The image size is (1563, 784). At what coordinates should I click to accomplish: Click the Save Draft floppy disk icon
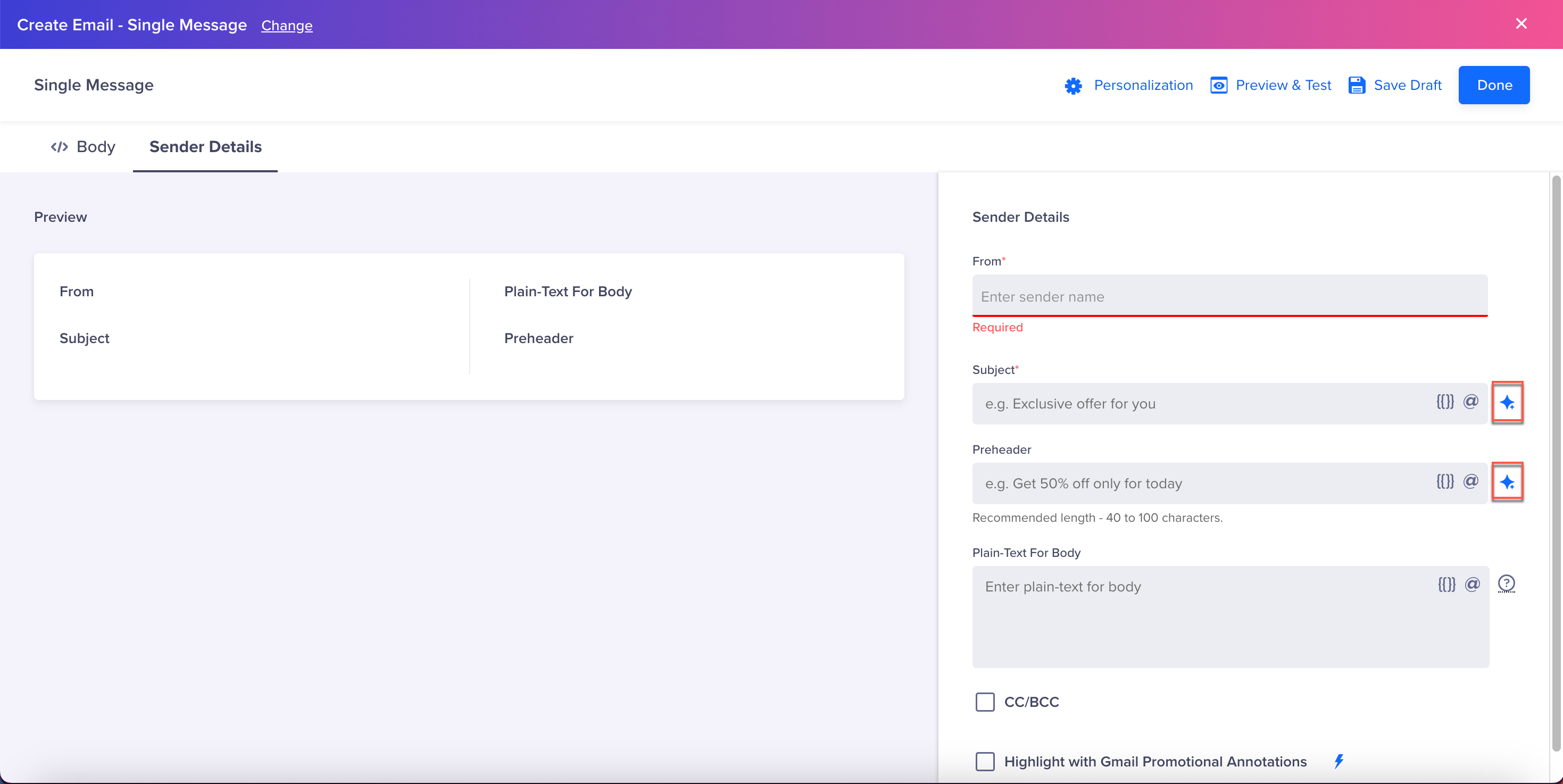tap(1356, 85)
